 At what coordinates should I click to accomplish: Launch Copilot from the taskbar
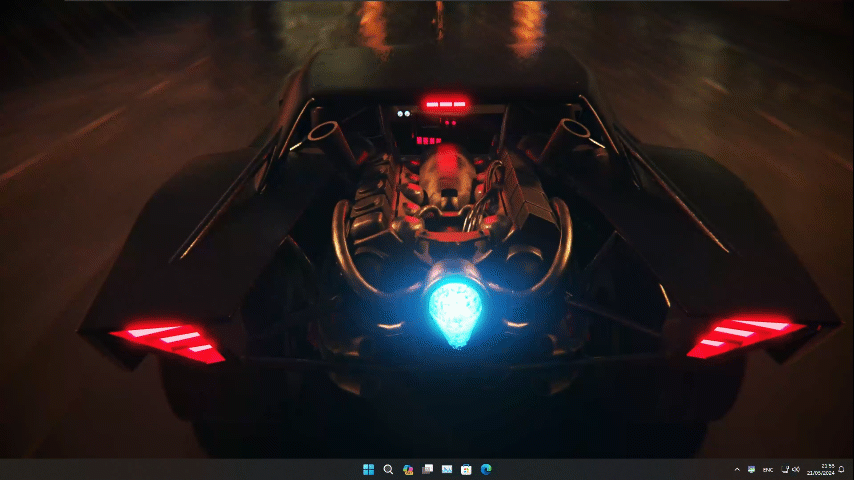(408, 469)
